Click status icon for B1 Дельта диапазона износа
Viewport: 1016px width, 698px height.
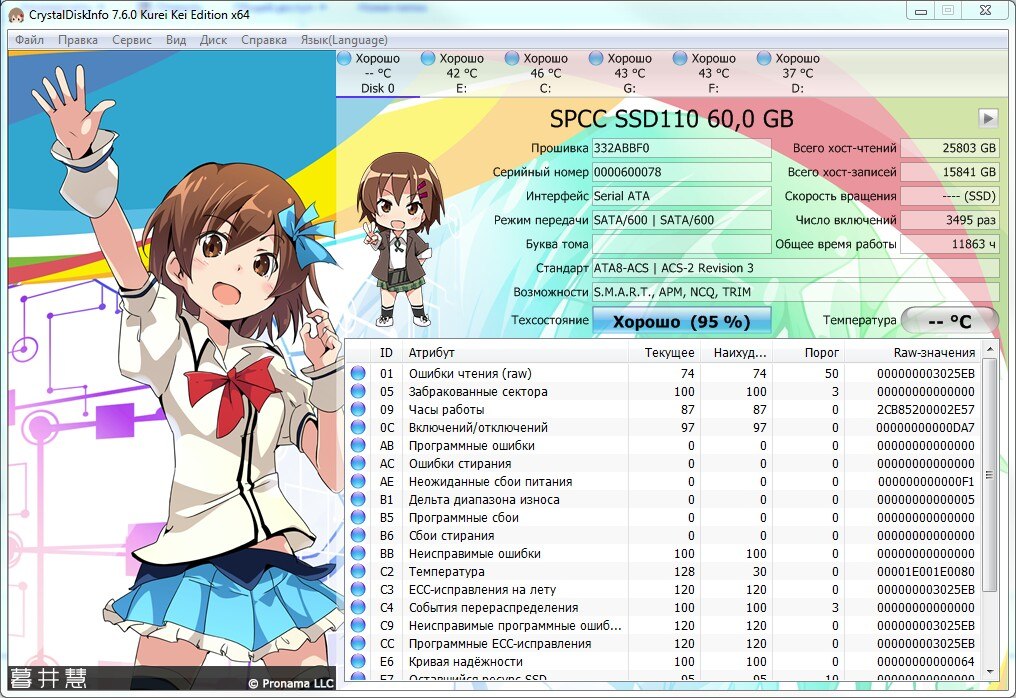[358, 500]
